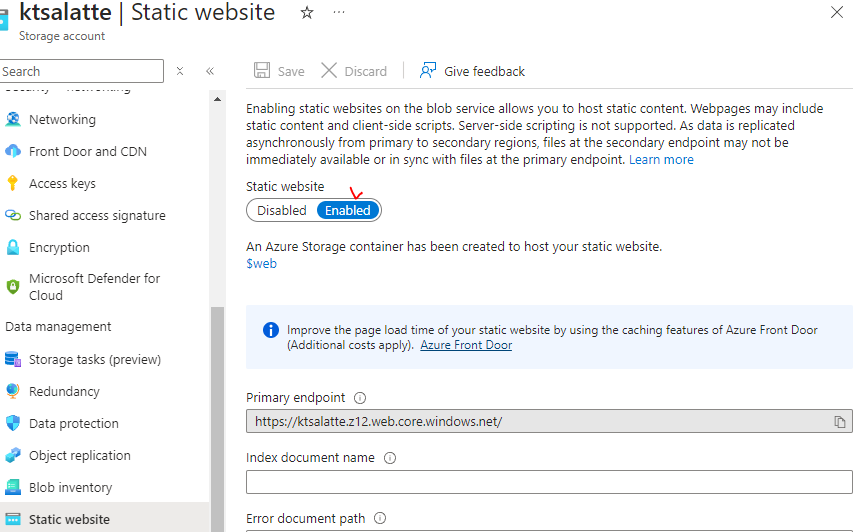The width and height of the screenshot is (858, 532).
Task: Click the Front Door and CDN cloud icon
Action: [13, 151]
